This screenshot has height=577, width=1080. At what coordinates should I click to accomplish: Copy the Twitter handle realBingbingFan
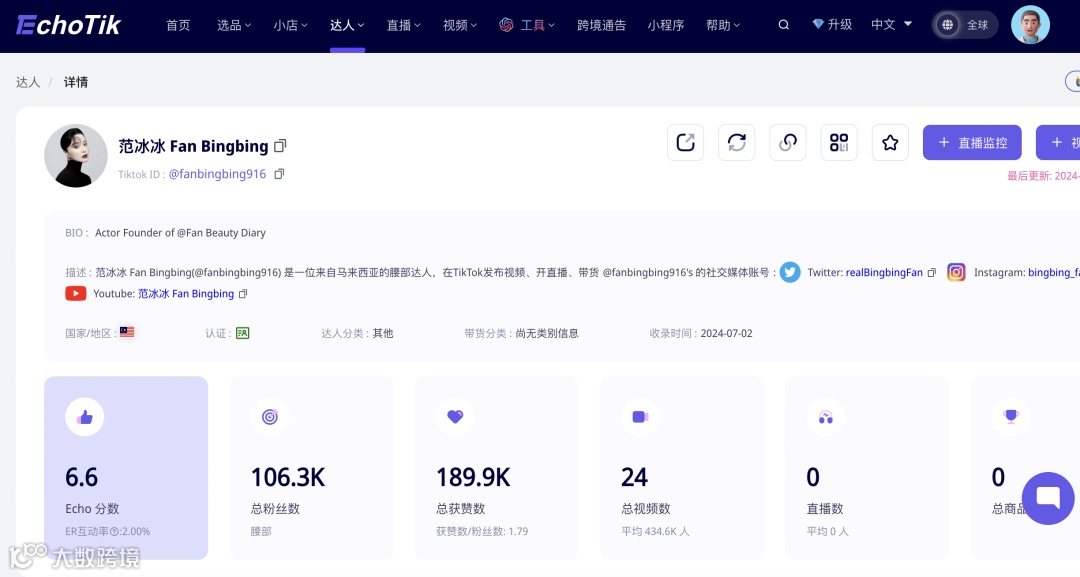coord(932,273)
